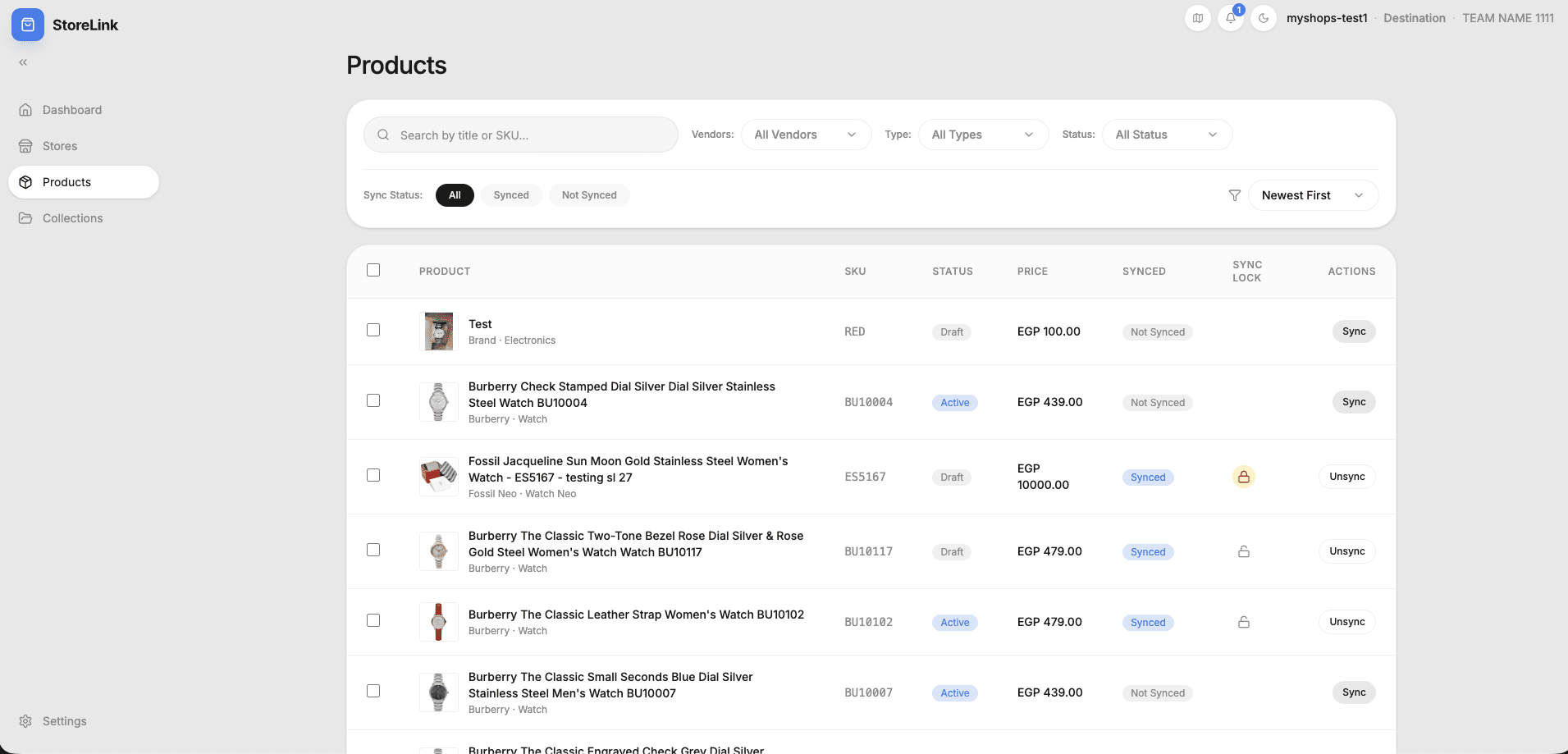Go to Dashboard in sidebar
Viewport: 1568px width, 754px height.
pos(84,110)
